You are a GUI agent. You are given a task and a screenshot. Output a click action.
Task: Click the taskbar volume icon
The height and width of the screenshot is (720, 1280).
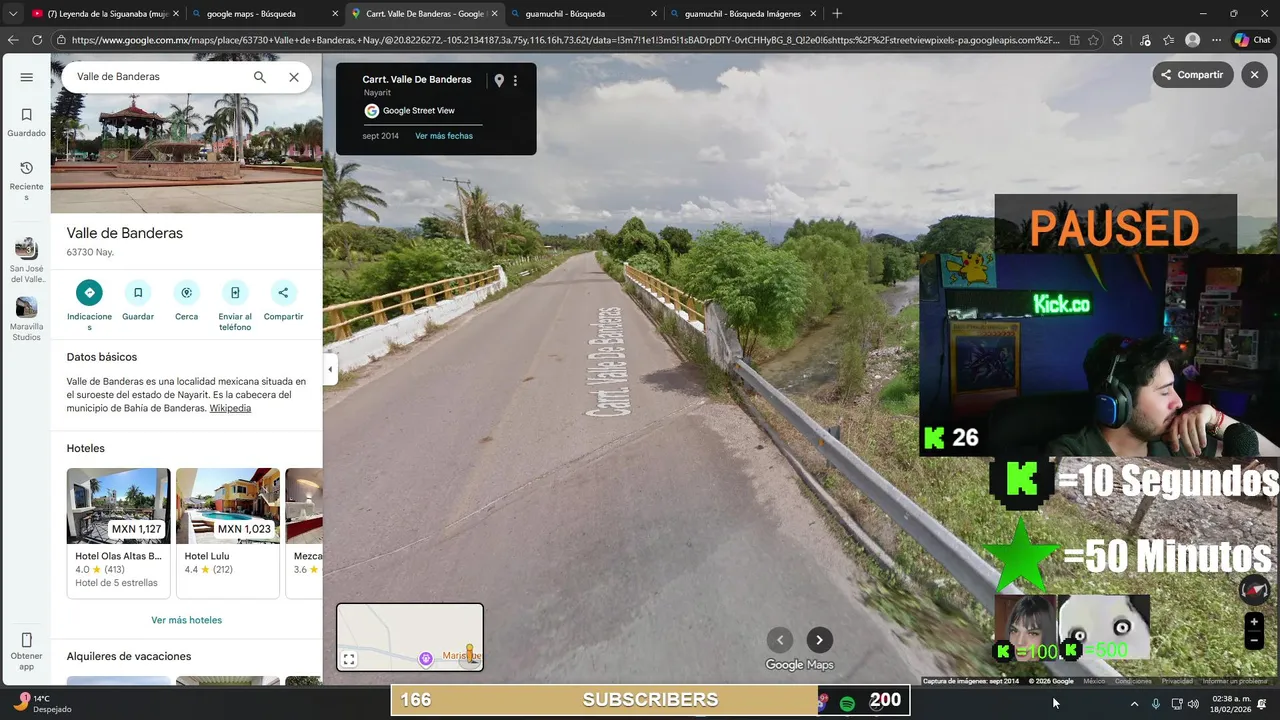[x=1193, y=704]
